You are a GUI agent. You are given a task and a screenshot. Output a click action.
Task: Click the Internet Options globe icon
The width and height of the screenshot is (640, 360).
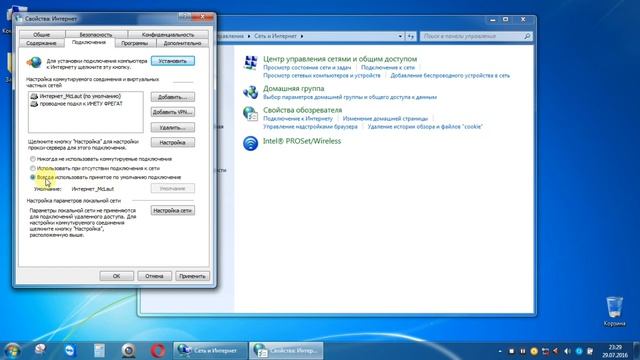click(250, 113)
